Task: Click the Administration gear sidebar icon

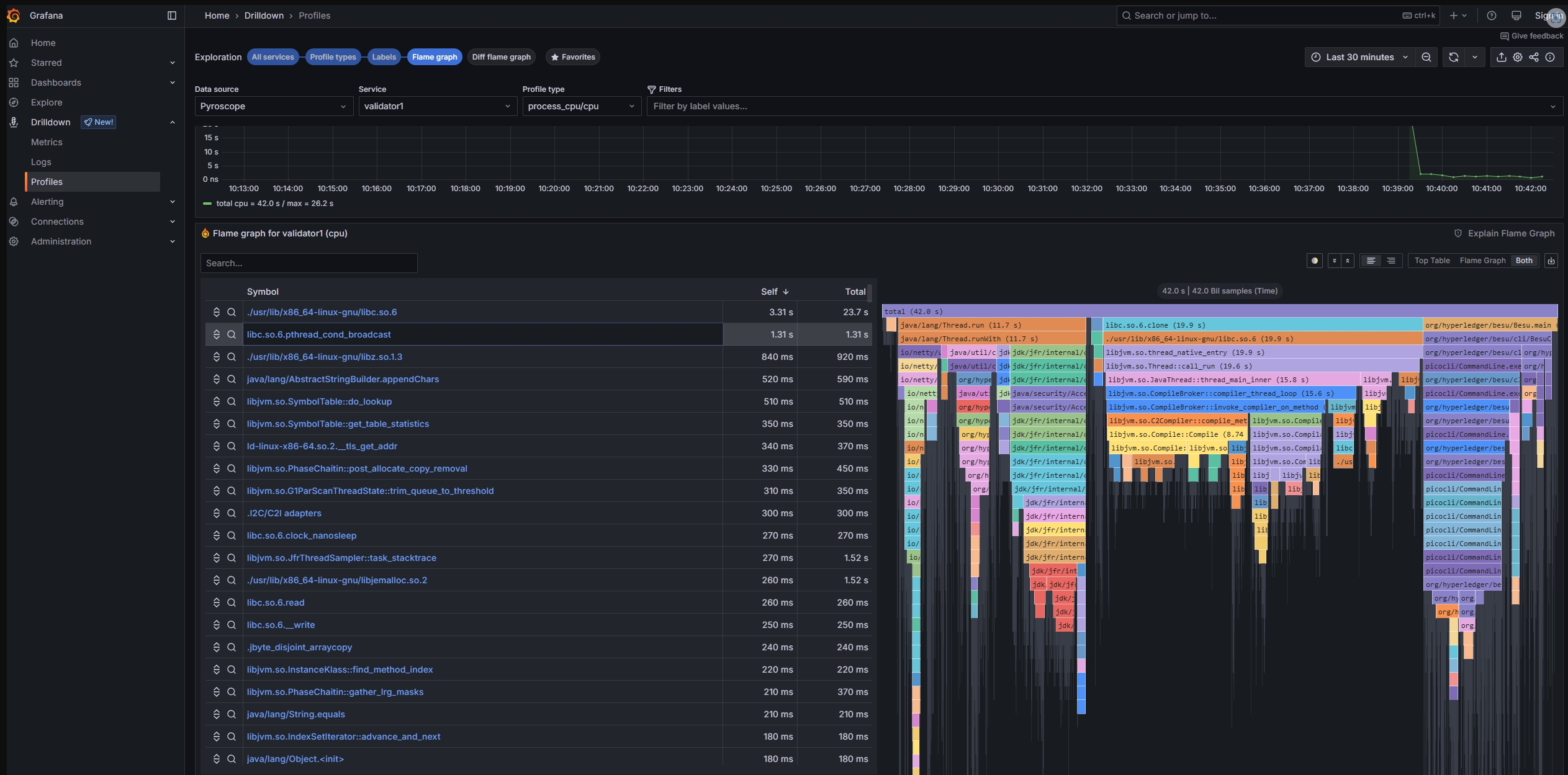Action: (14, 241)
